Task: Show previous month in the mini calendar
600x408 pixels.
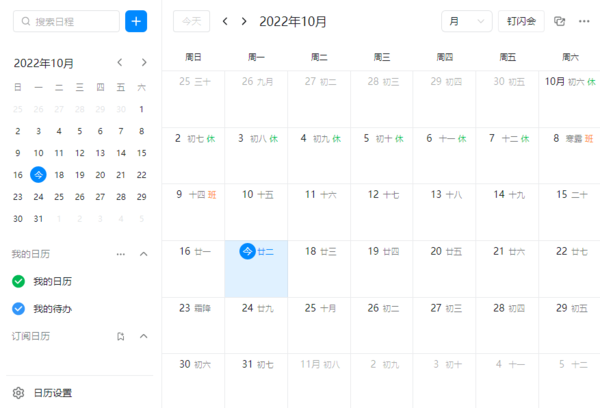Action: (x=120, y=63)
